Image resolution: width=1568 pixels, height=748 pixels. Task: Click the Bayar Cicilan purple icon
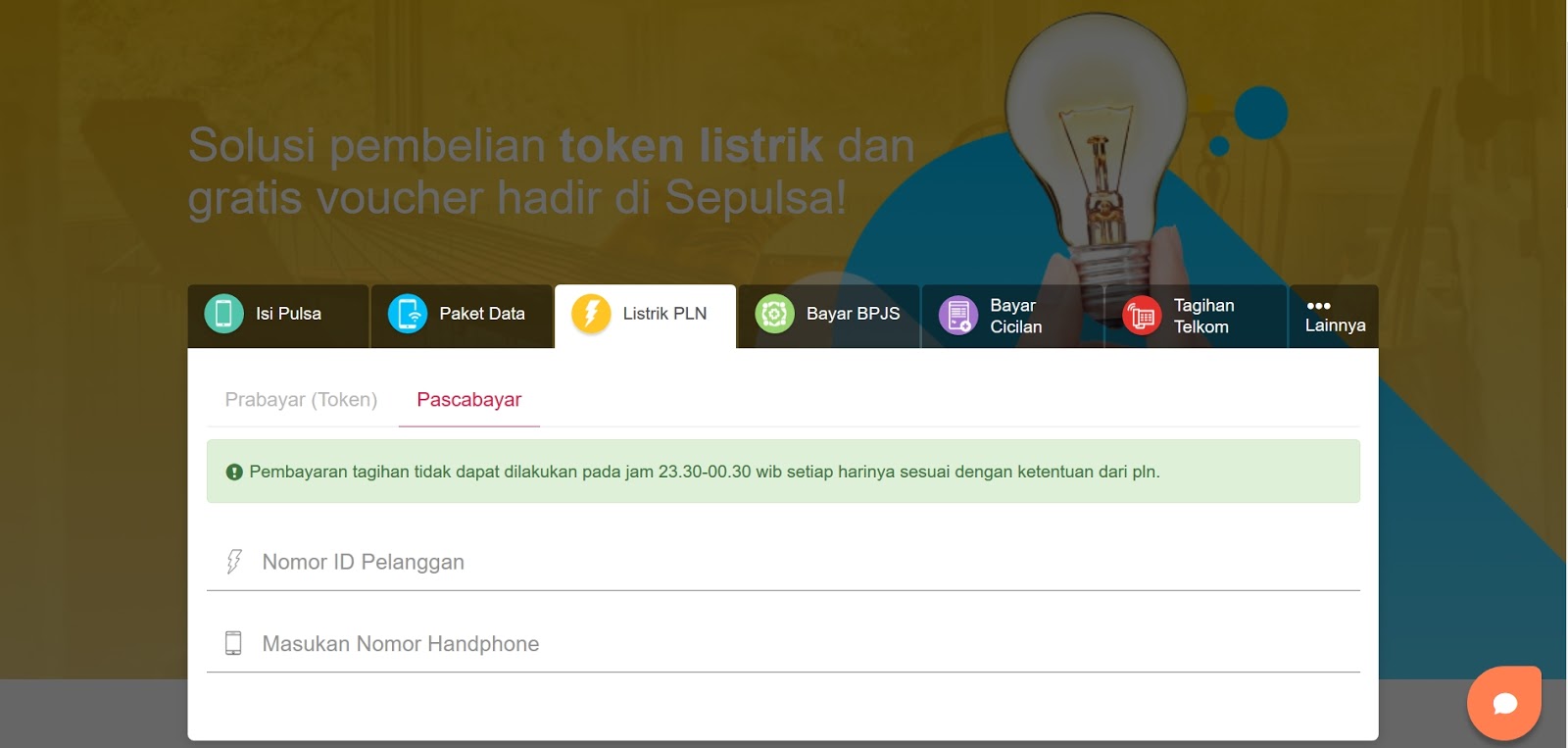coord(958,315)
